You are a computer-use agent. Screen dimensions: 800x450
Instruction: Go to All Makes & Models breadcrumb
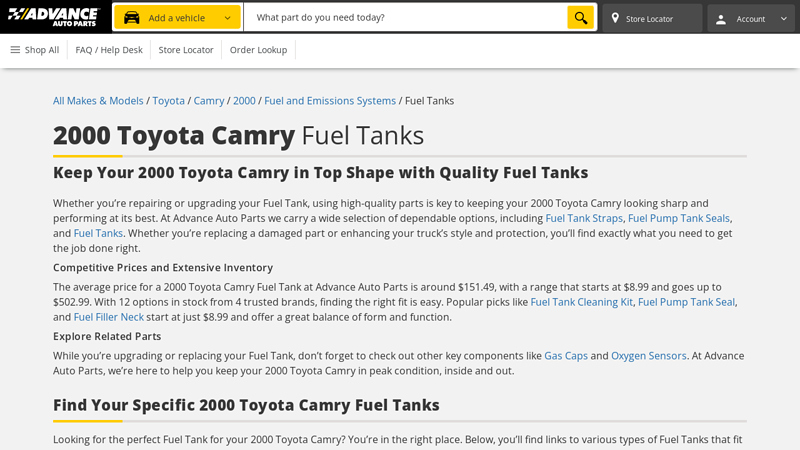click(98, 101)
